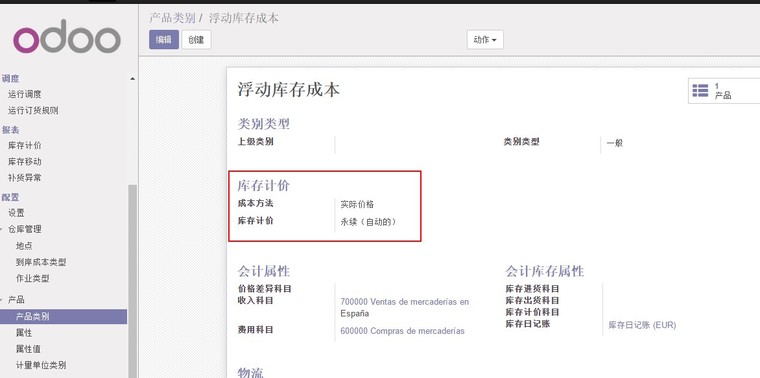The width and height of the screenshot is (760, 378).
Task: Open 运行订货规则 menu item
Action: (33, 110)
